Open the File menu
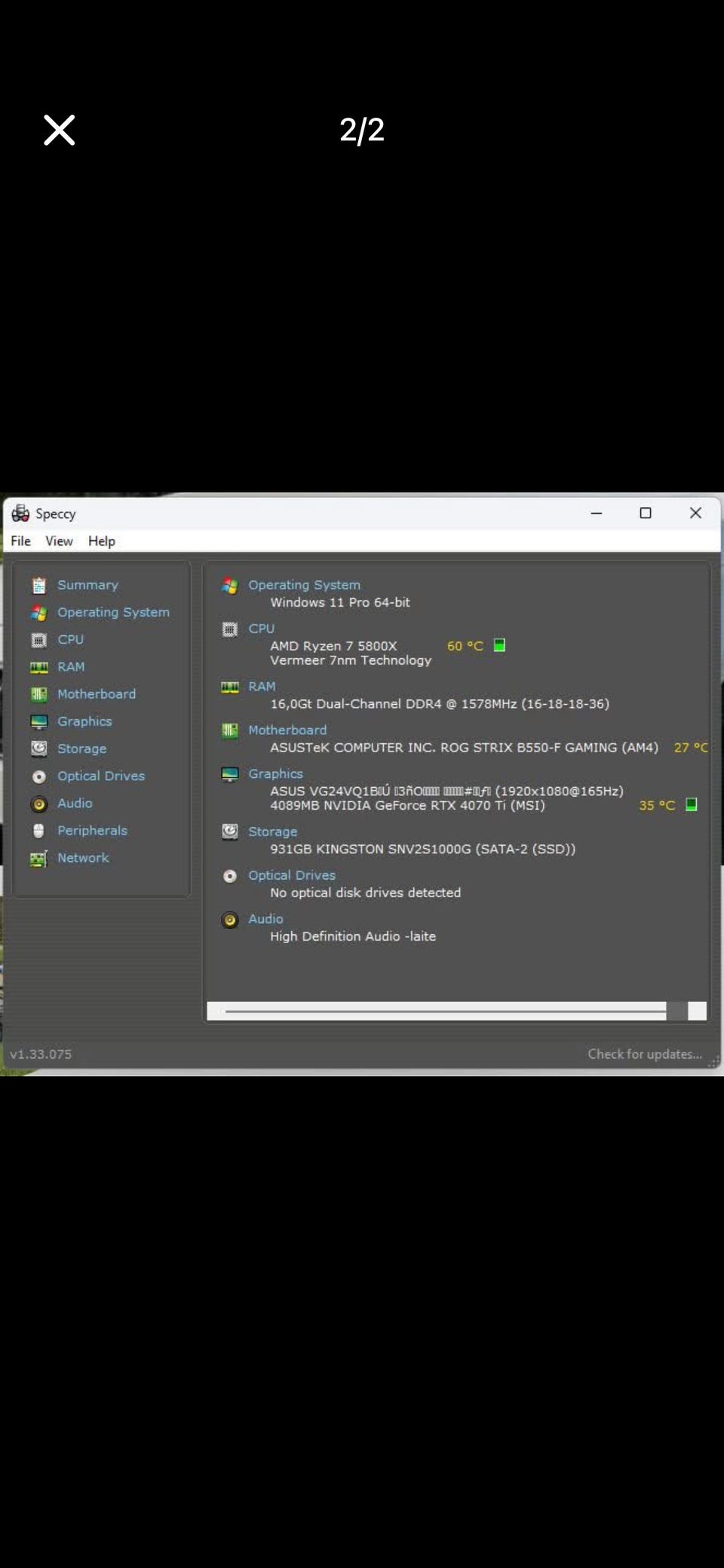Viewport: 724px width, 1568px height. click(x=21, y=541)
